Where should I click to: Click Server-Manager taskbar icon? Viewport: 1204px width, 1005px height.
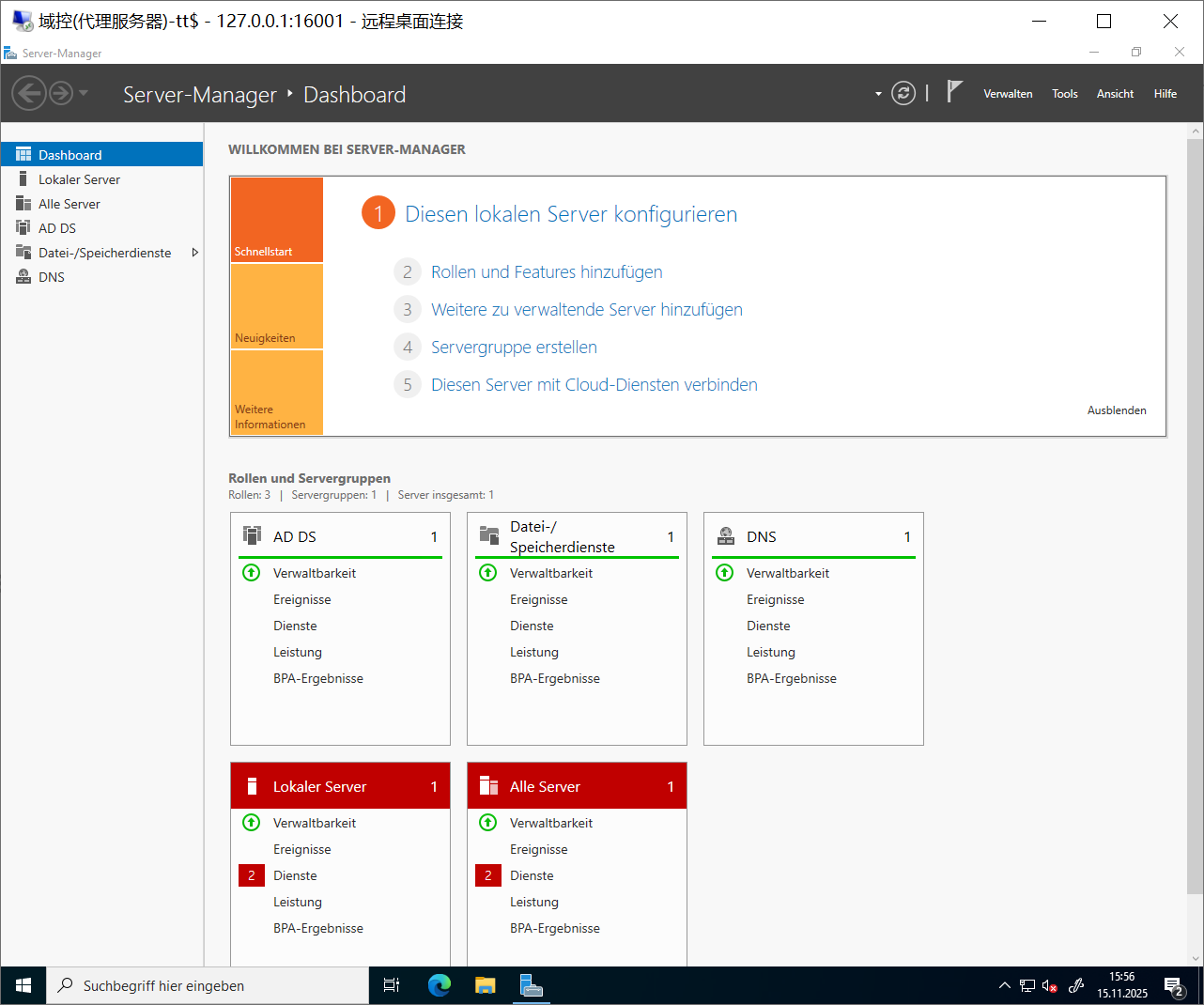tap(532, 985)
